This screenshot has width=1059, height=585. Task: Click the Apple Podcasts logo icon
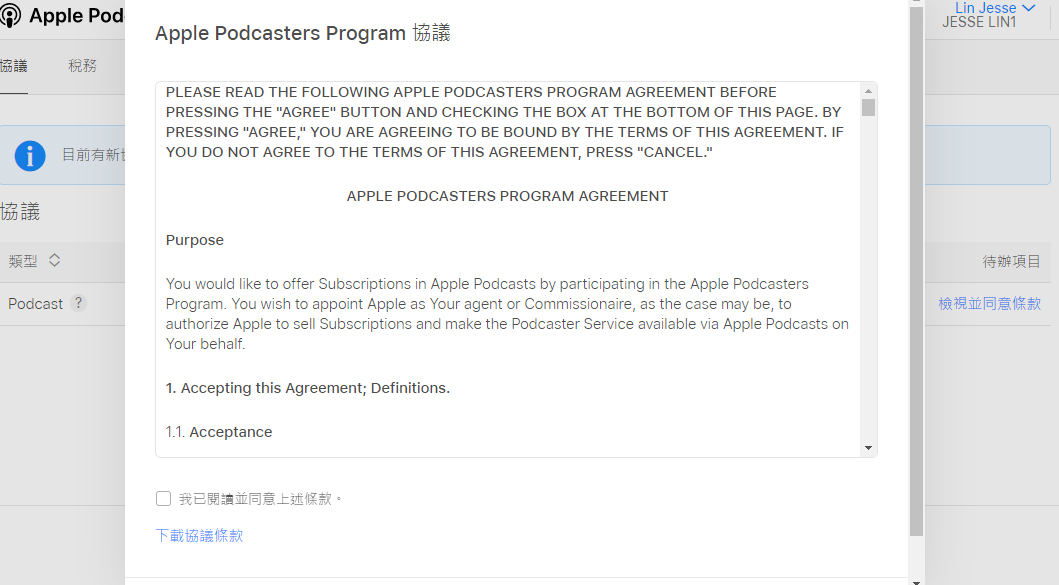[x=9, y=16]
